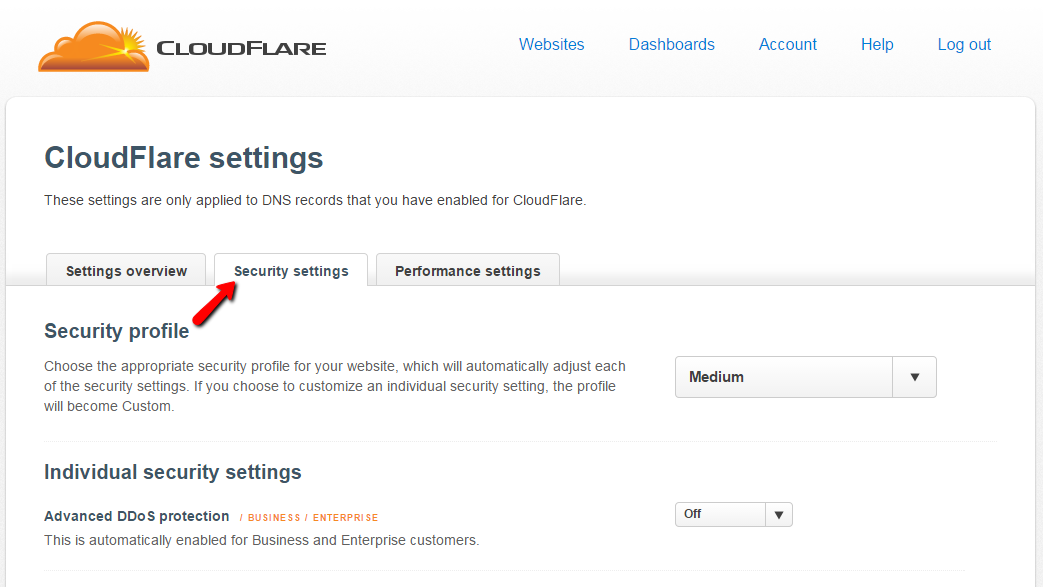
Task: Open the Medium security profile dropdown
Action: pos(806,377)
